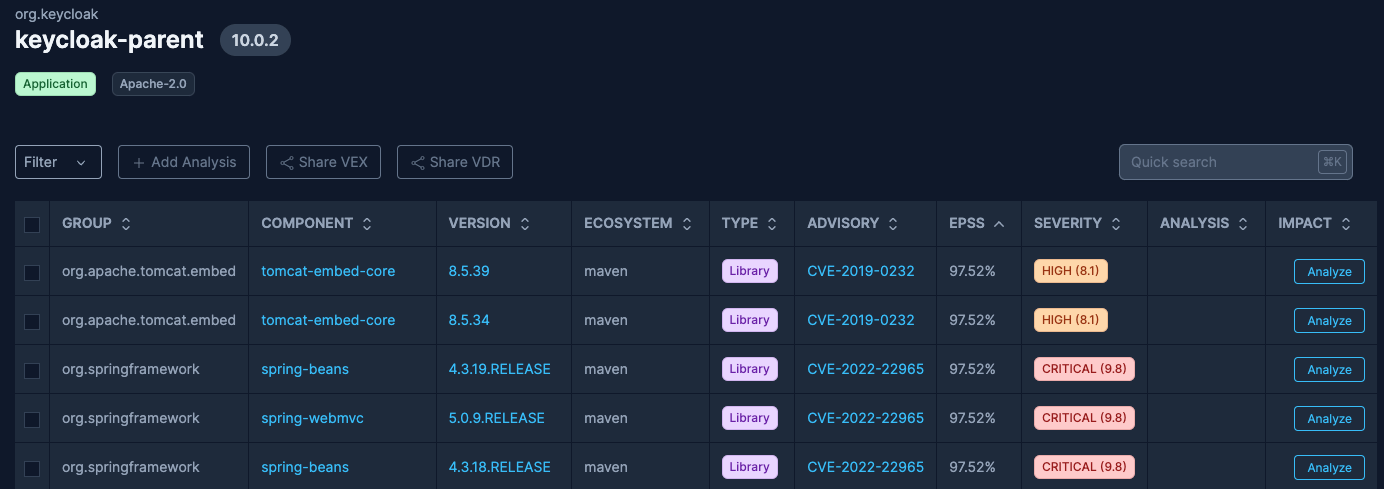
Task: Click the Add Analysis button
Action: 185,162
